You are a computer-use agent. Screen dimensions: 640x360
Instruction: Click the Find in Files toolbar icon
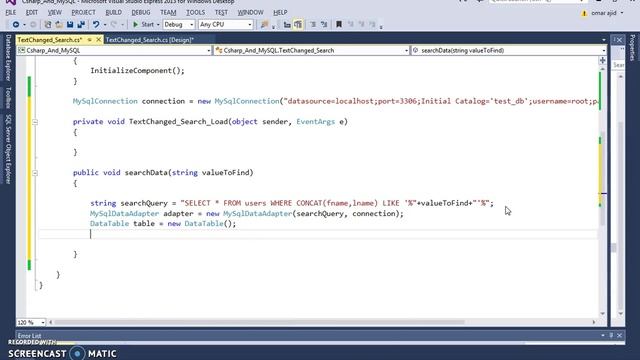[264, 25]
